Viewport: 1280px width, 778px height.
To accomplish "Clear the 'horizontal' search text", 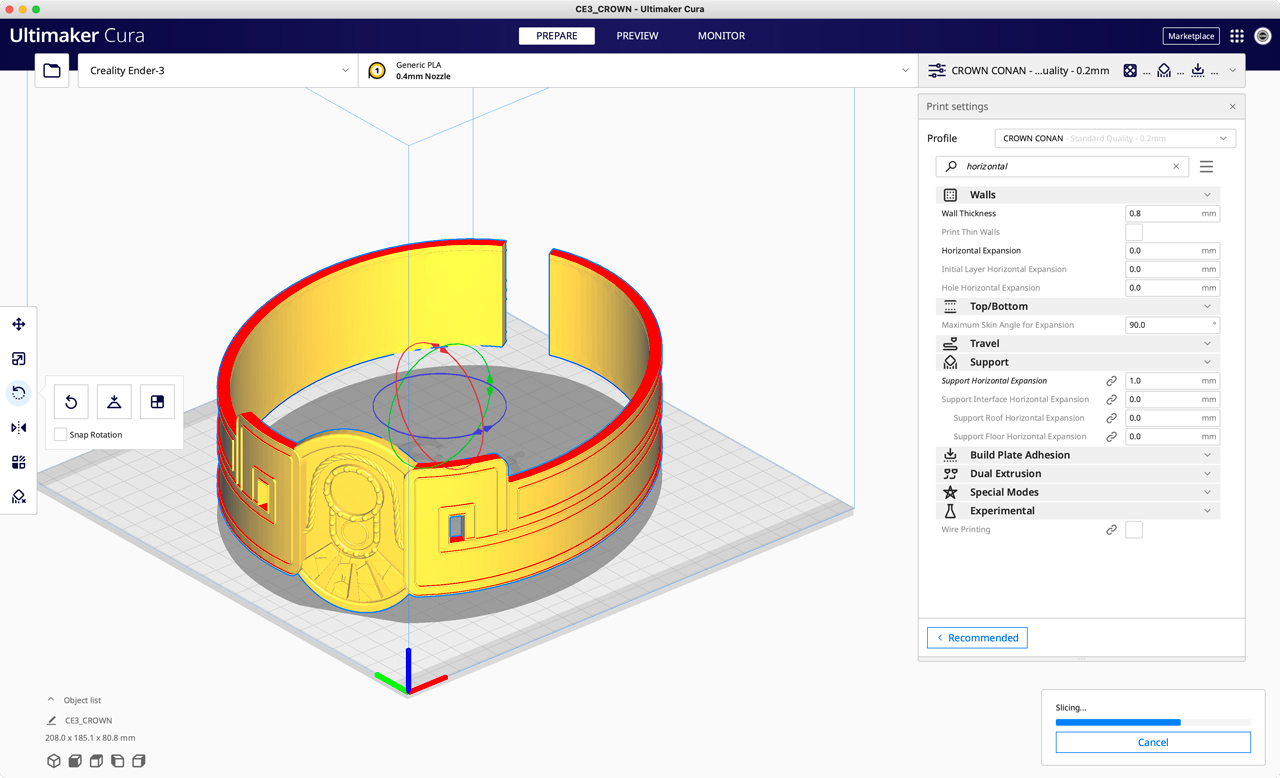I will (x=1176, y=167).
